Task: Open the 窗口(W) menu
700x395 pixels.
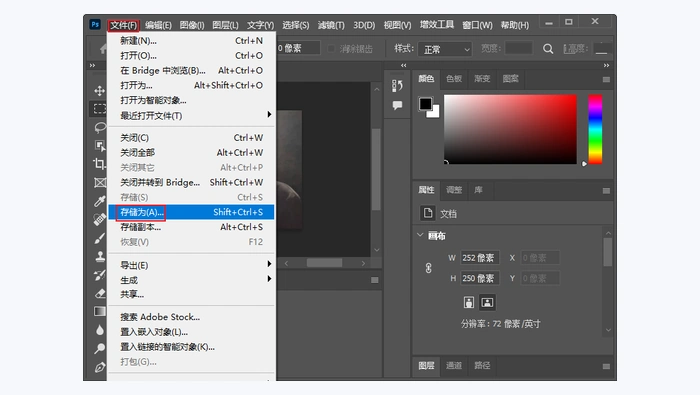Action: 477,25
